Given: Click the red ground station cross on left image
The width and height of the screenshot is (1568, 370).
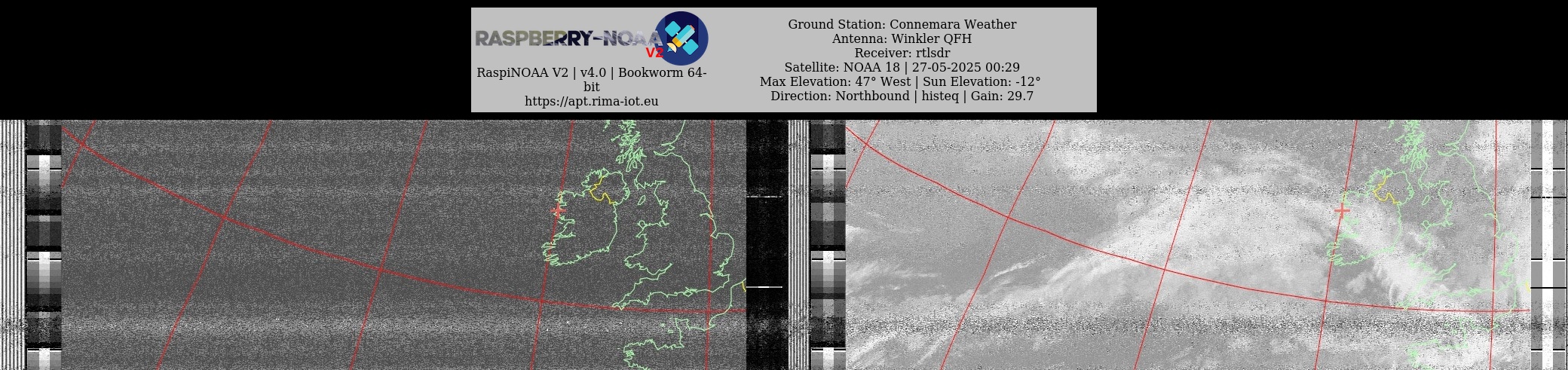Looking at the screenshot, I should (x=558, y=211).
